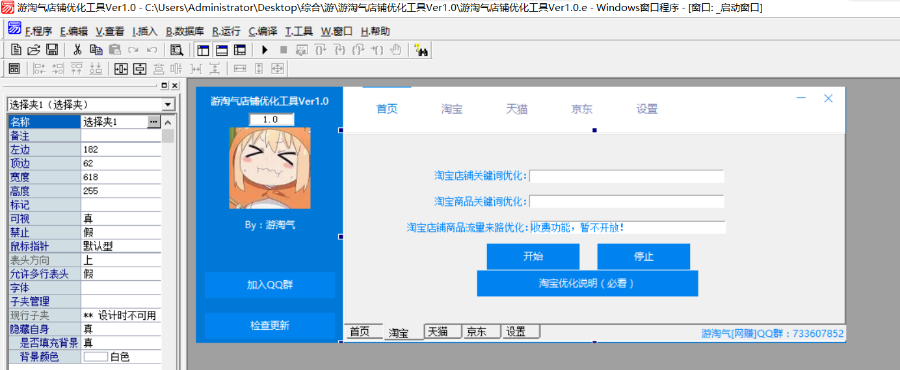Toggle the first window layout icon
The height and width of the screenshot is (370, 900).
coord(203,50)
